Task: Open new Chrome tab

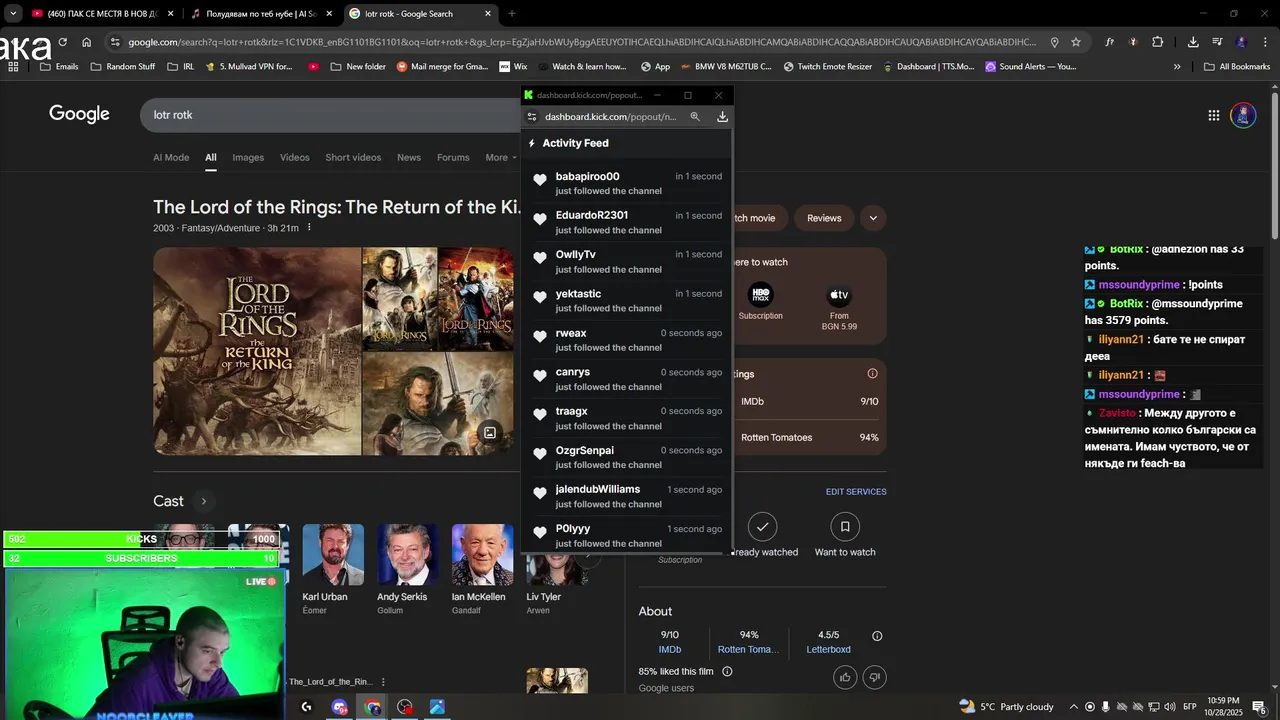Action: (512, 14)
